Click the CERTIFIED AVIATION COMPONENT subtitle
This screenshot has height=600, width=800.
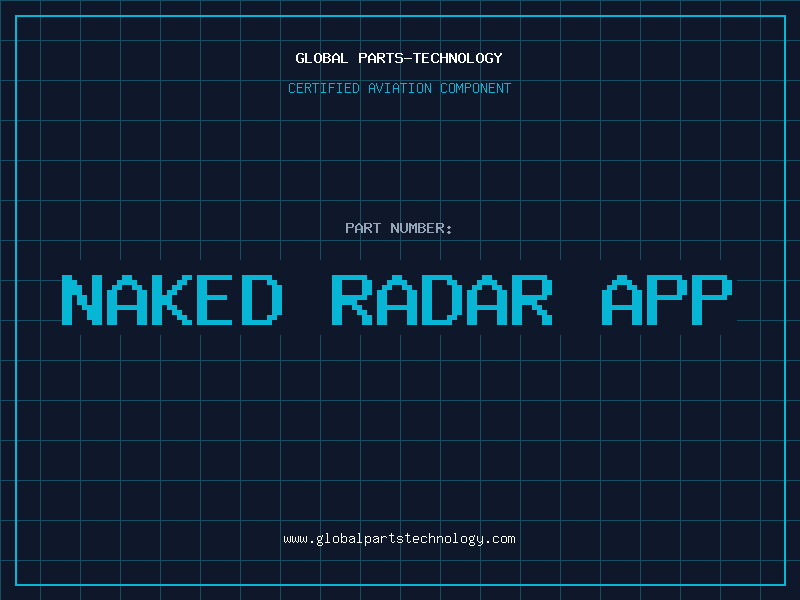click(399, 88)
